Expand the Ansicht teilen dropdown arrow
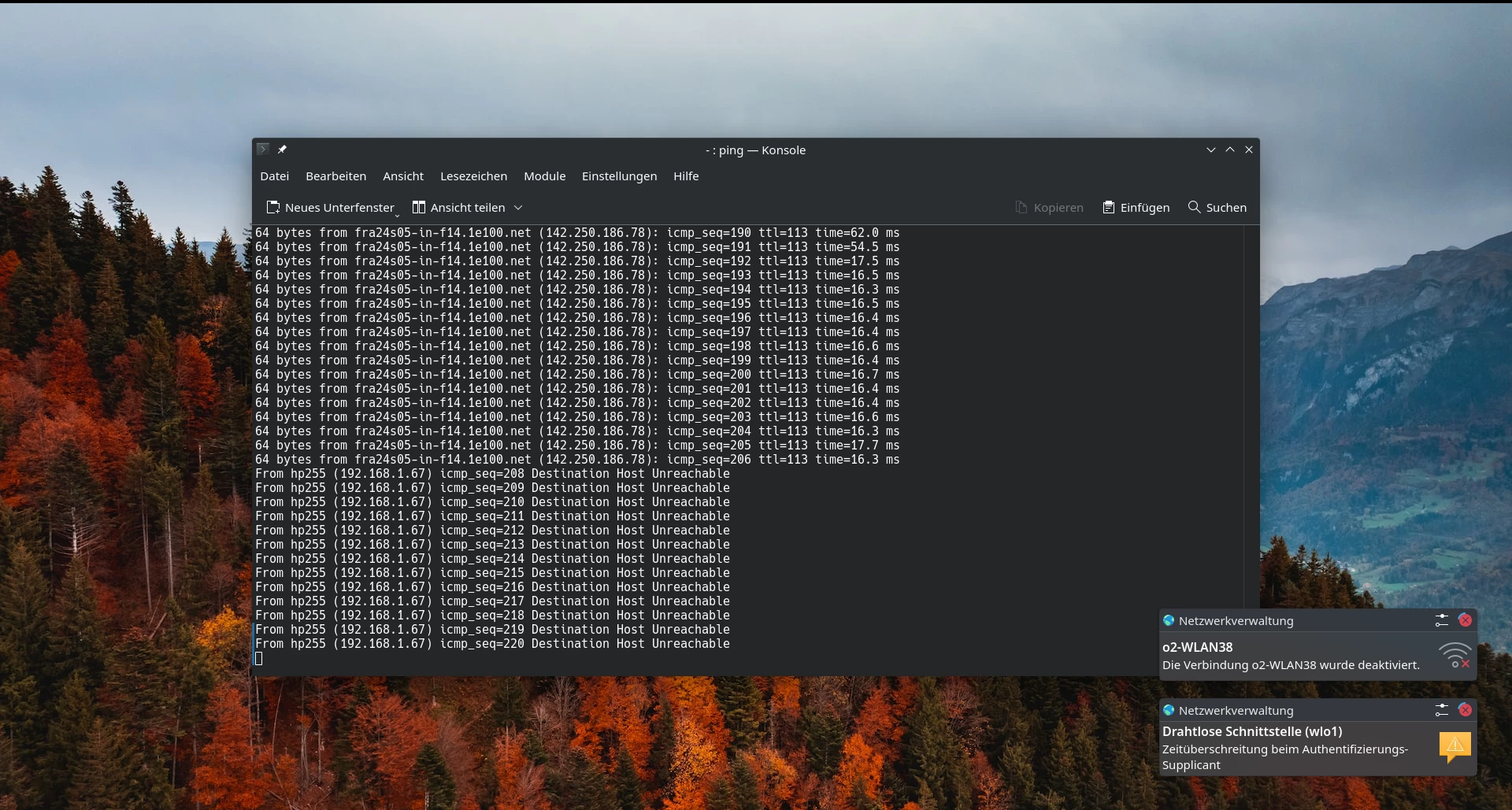This screenshot has width=1512, height=810. pyautogui.click(x=518, y=208)
